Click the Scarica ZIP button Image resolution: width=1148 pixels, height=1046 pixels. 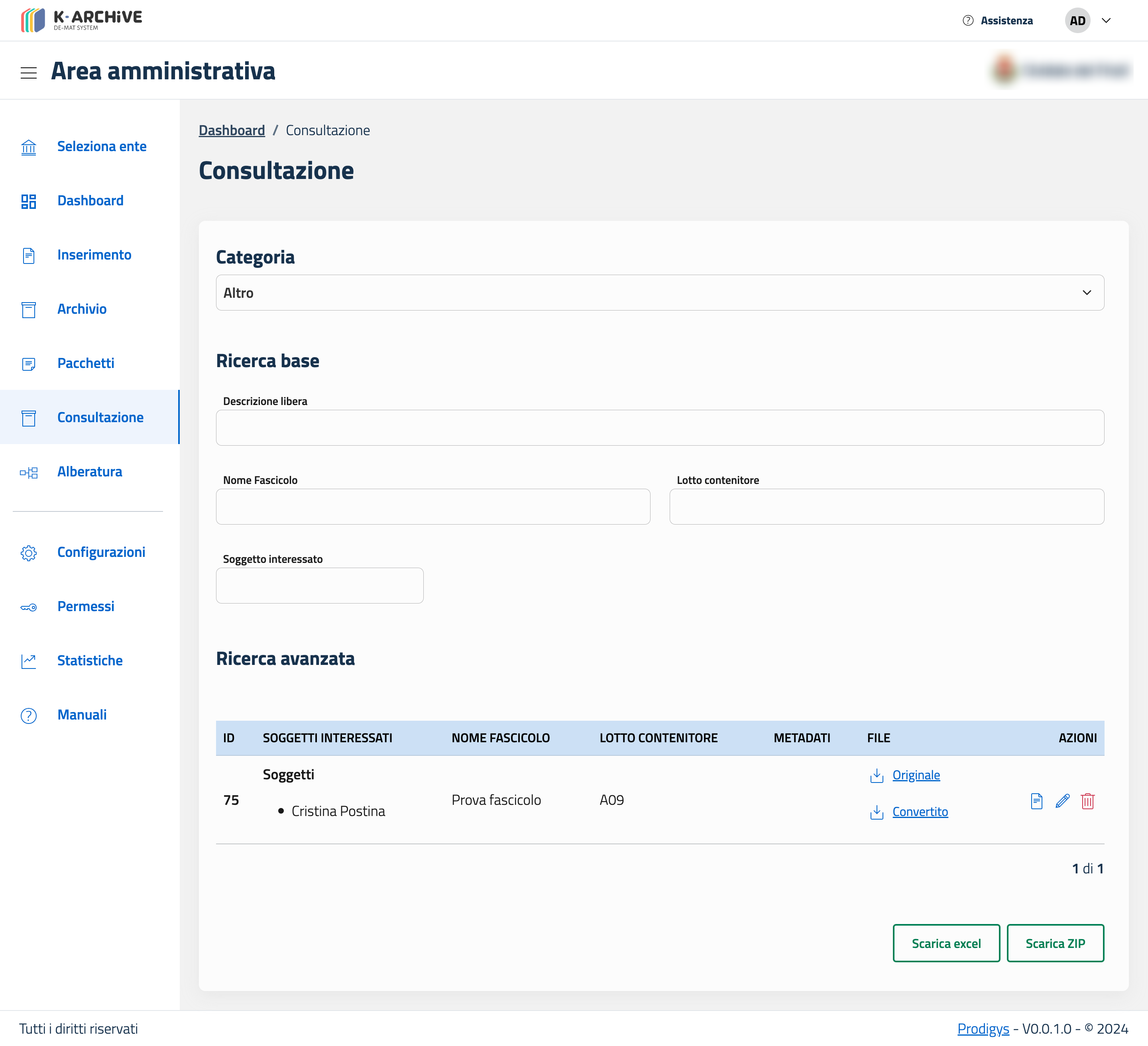pos(1055,944)
